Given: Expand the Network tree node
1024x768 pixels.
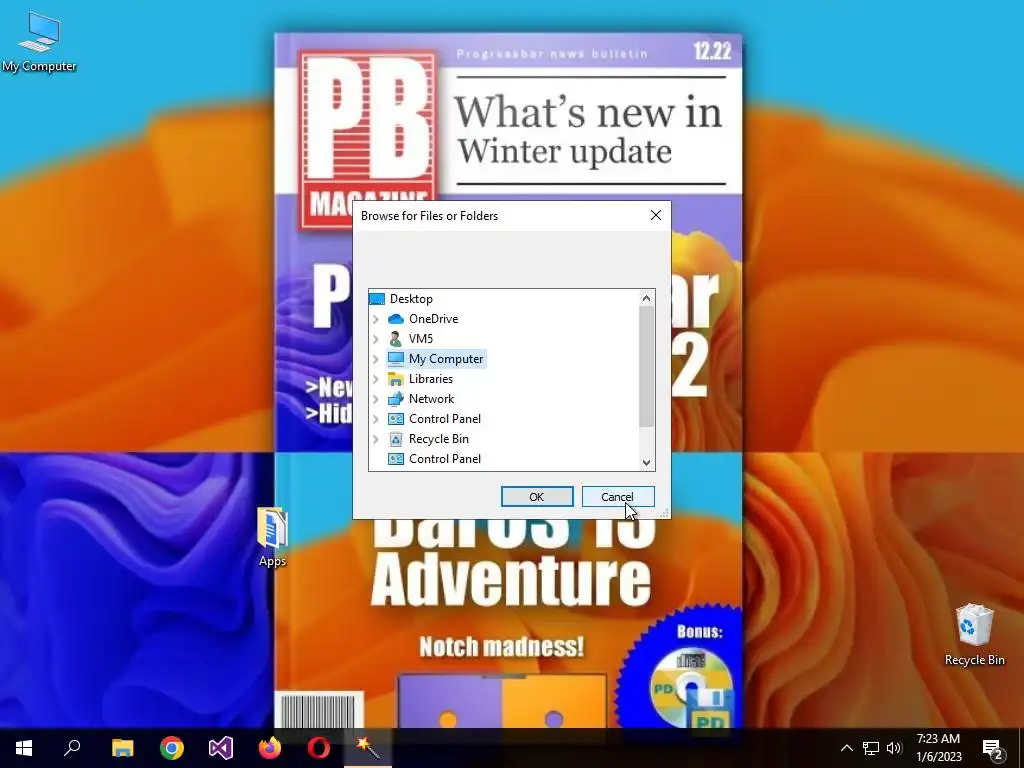Looking at the screenshot, I should [x=376, y=399].
